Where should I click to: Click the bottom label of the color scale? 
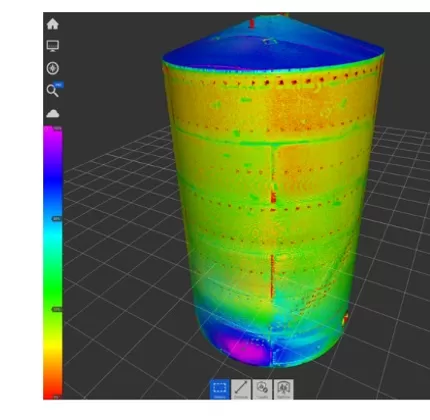[x=57, y=397]
